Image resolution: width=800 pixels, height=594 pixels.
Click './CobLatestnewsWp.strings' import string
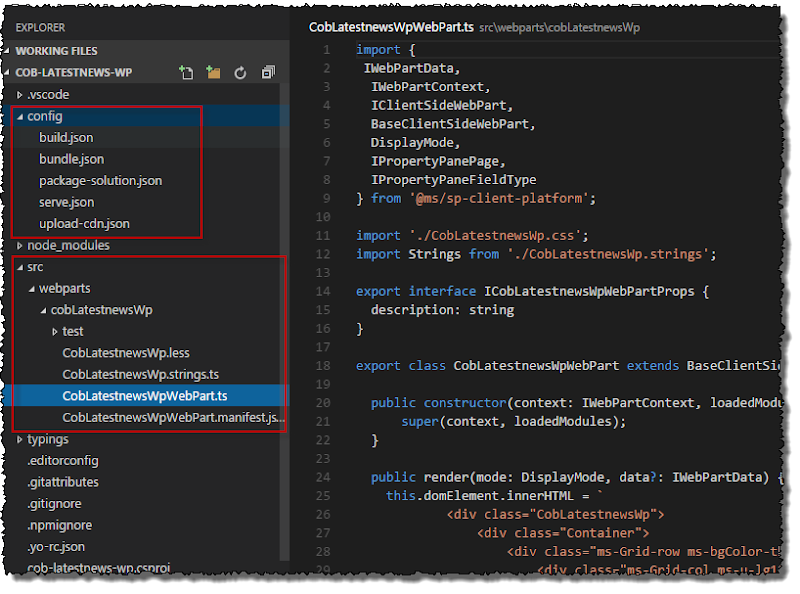pyautogui.click(x=608, y=255)
